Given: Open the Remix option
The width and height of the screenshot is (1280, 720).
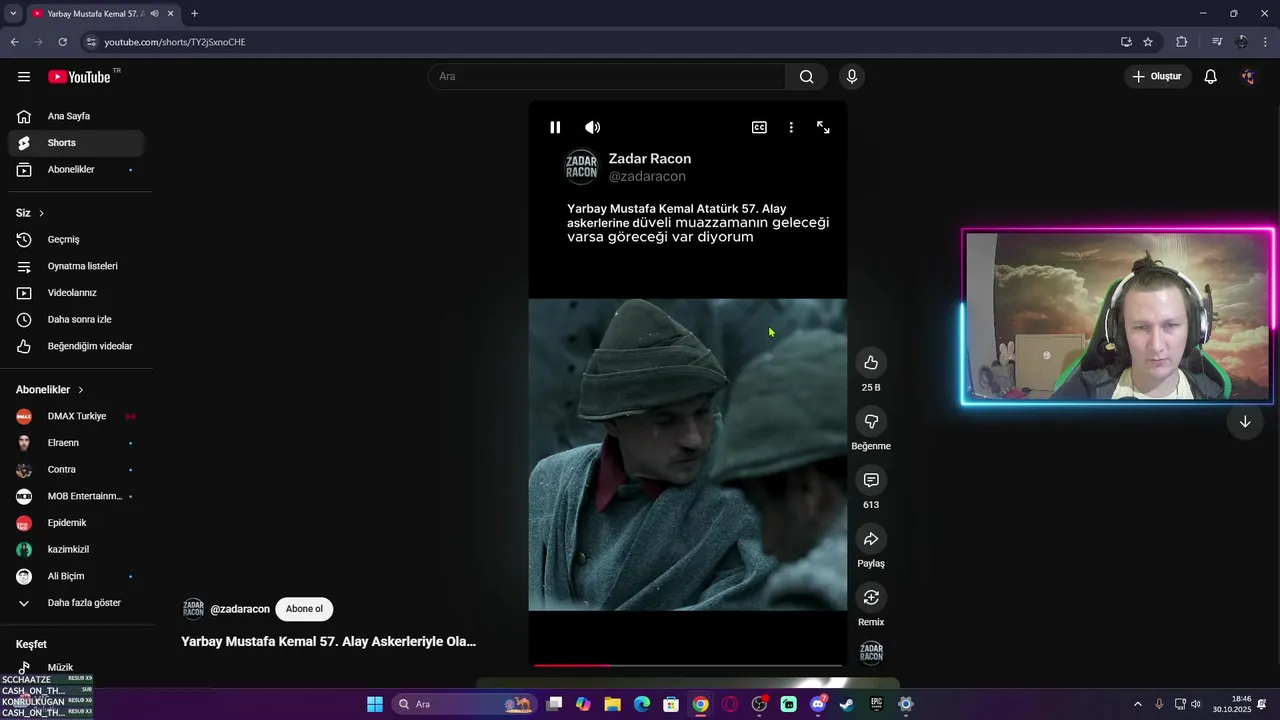Looking at the screenshot, I should [871, 597].
